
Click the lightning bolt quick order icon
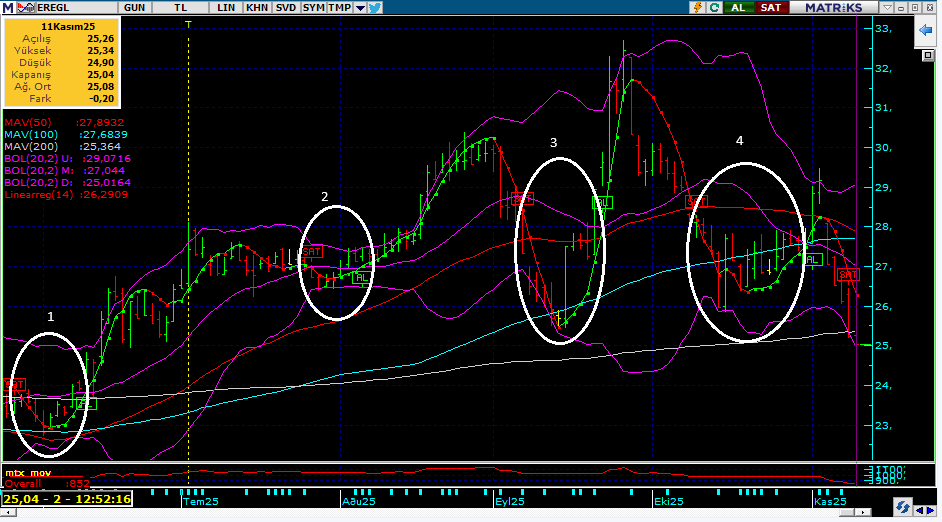coord(698,7)
